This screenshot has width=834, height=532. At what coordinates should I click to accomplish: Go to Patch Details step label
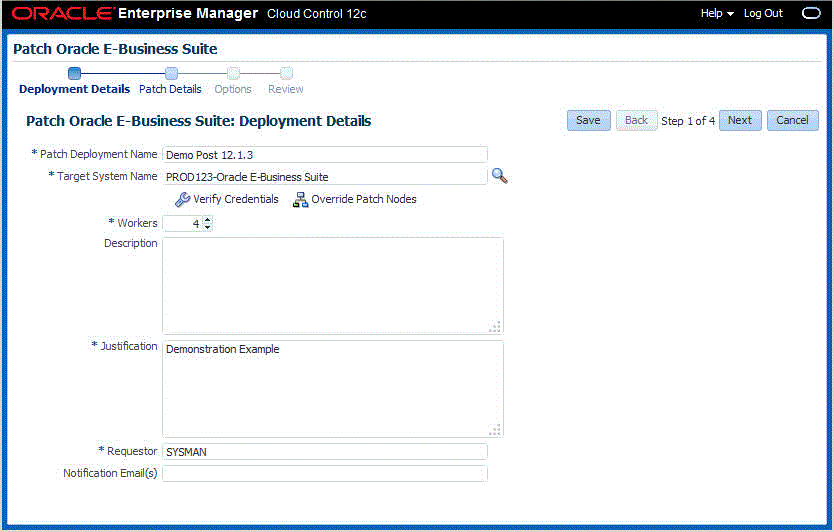[x=170, y=89]
